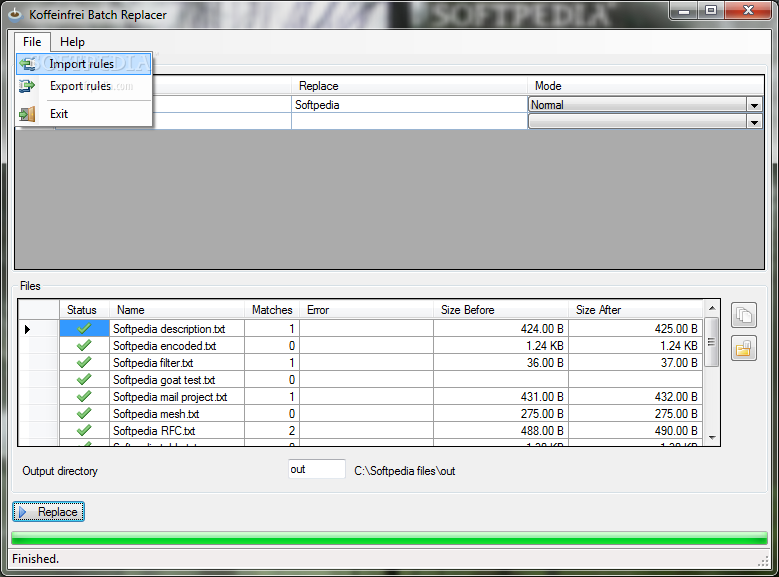This screenshot has height=577, width=779.
Task: Click file list scroll down arrow
Action: coord(712,438)
